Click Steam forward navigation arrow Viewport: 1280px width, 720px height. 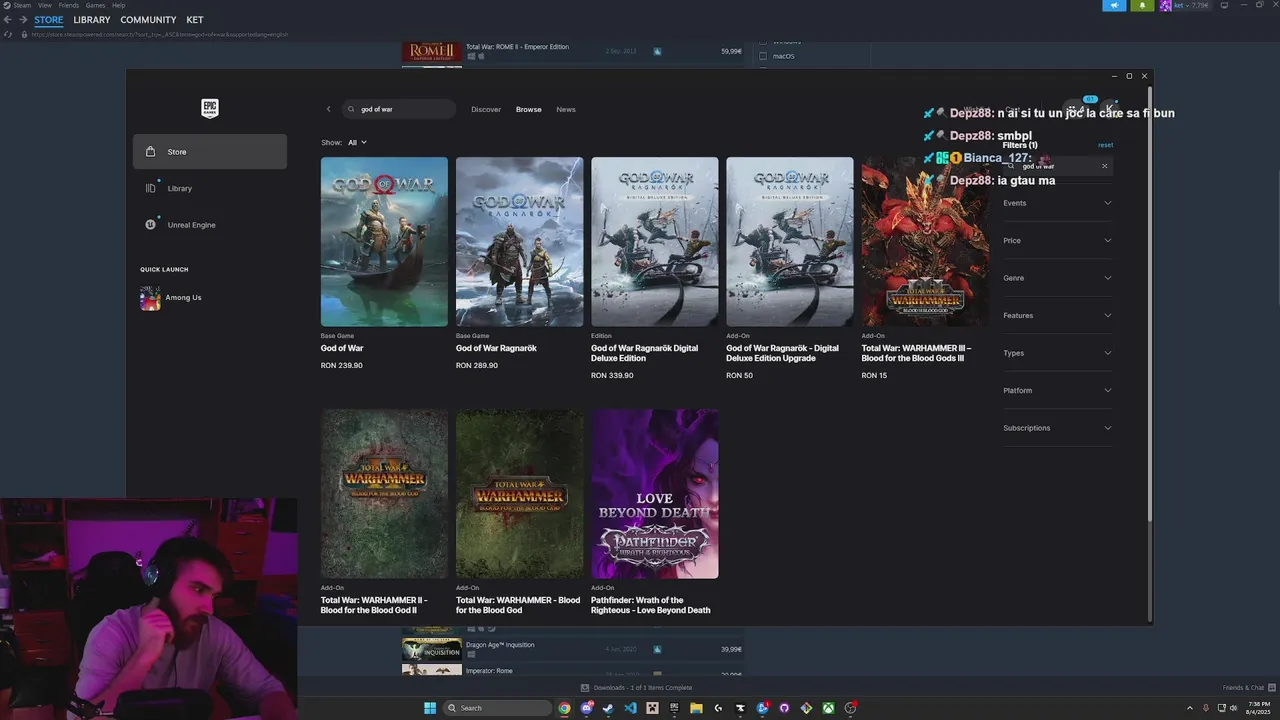point(23,20)
